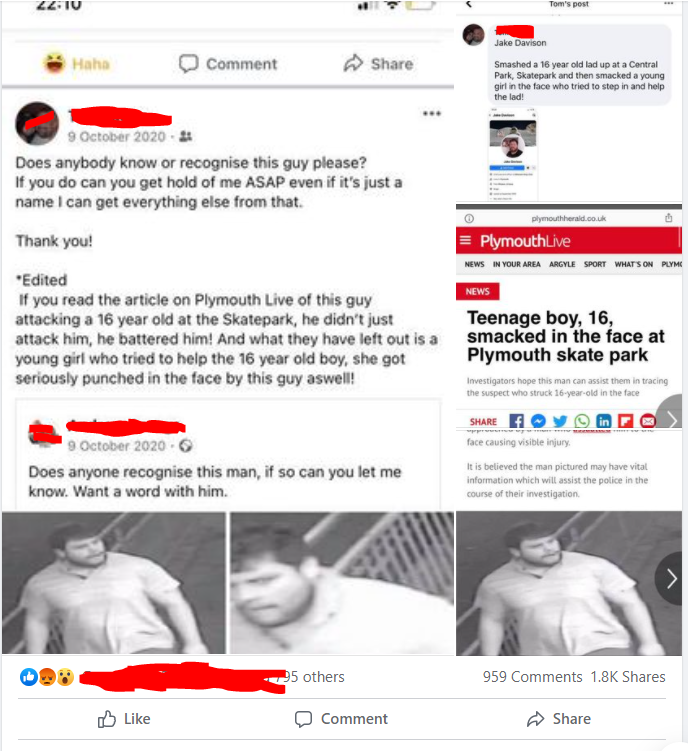Open the three-dots post options menu
This screenshot has height=751, width=688.
coord(431,114)
